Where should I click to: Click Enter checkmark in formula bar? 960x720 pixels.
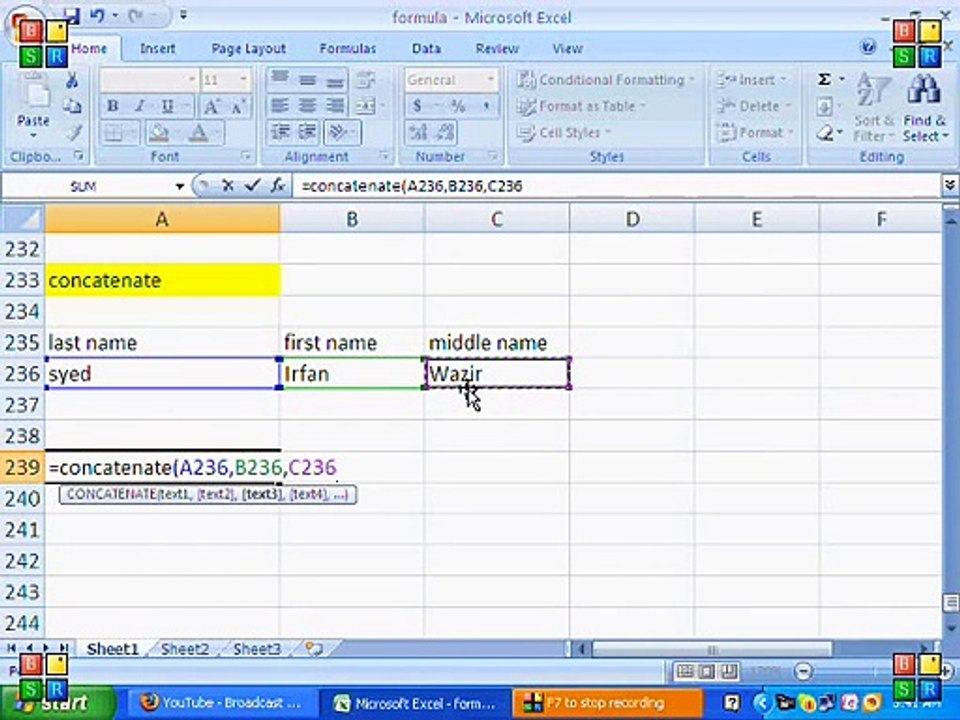252,186
